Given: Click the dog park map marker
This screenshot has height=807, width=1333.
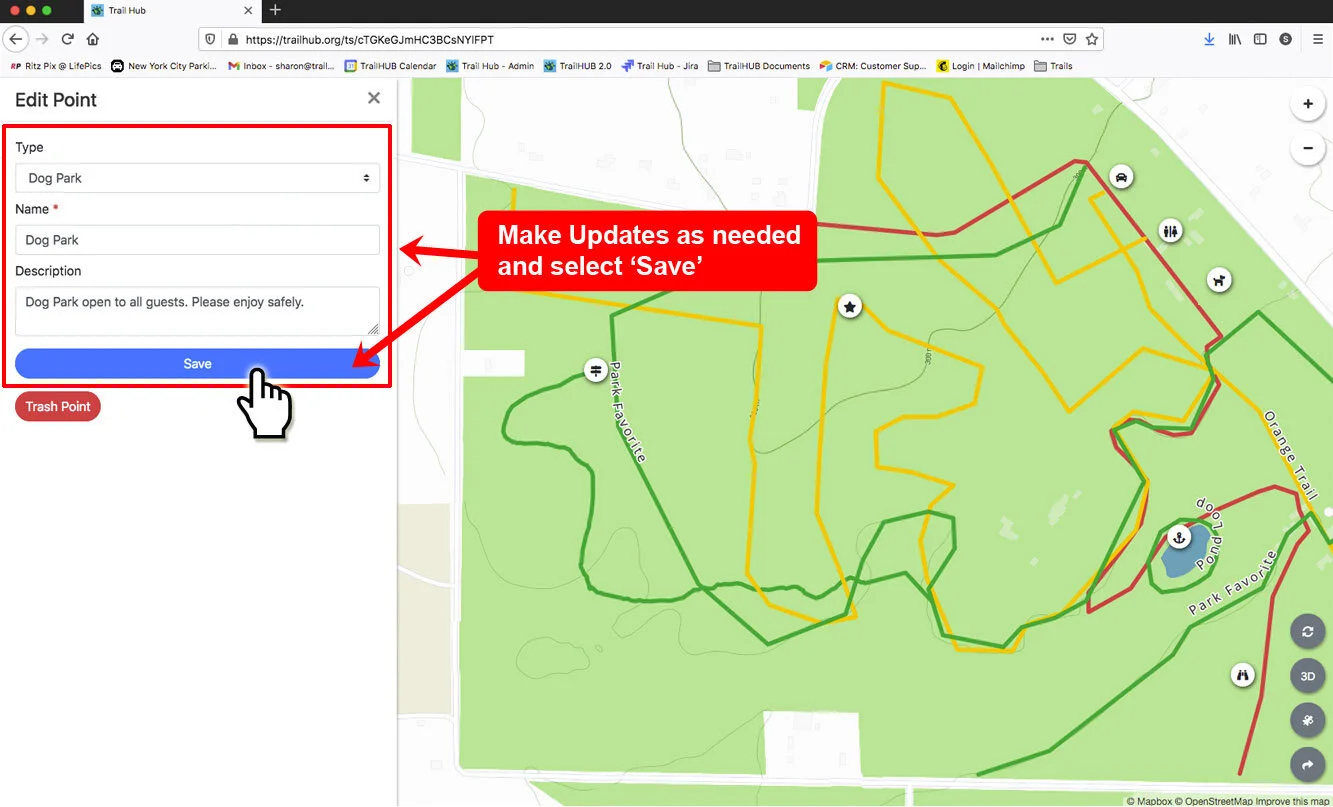Looking at the screenshot, I should pos(1218,280).
